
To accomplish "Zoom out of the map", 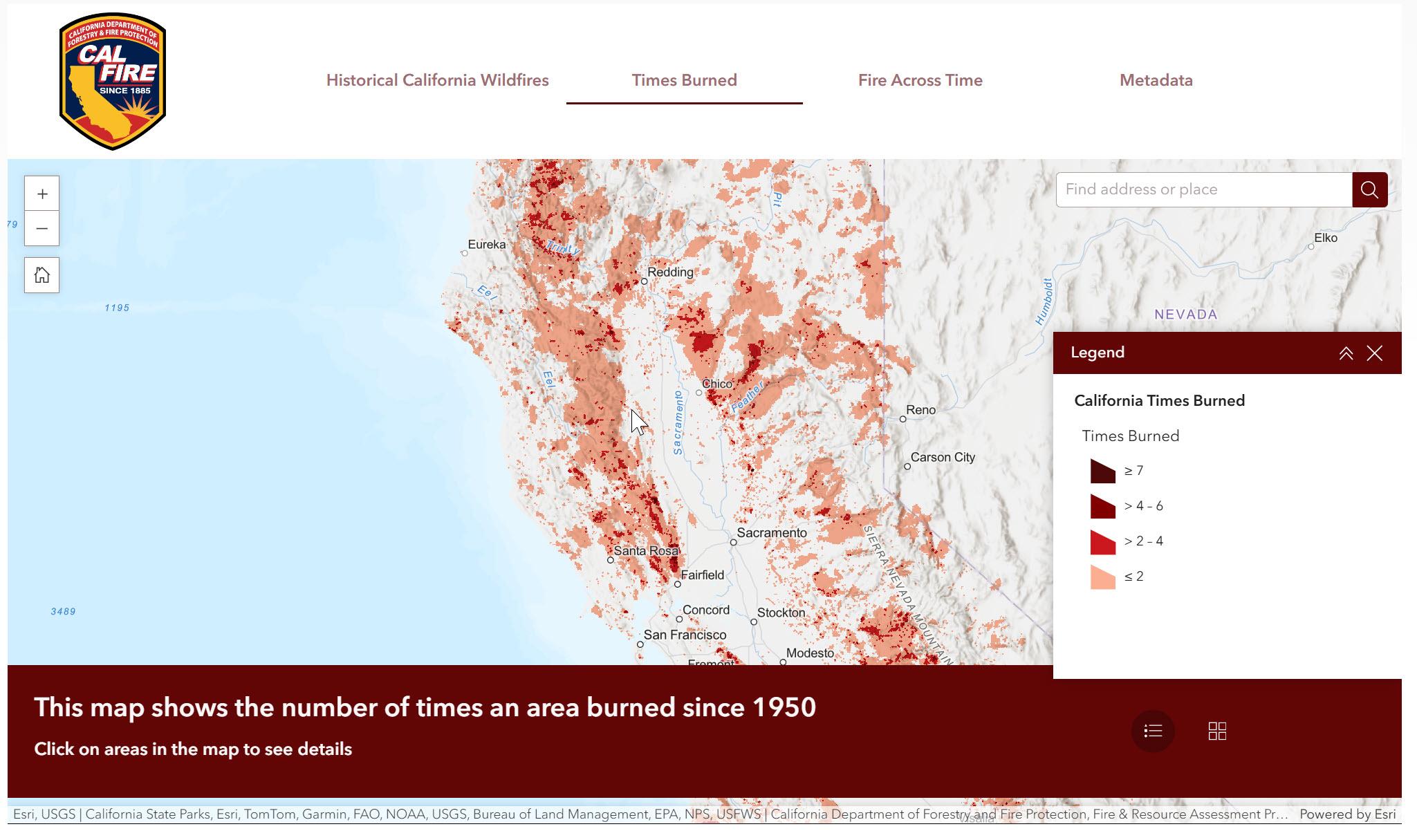I will (41, 229).
